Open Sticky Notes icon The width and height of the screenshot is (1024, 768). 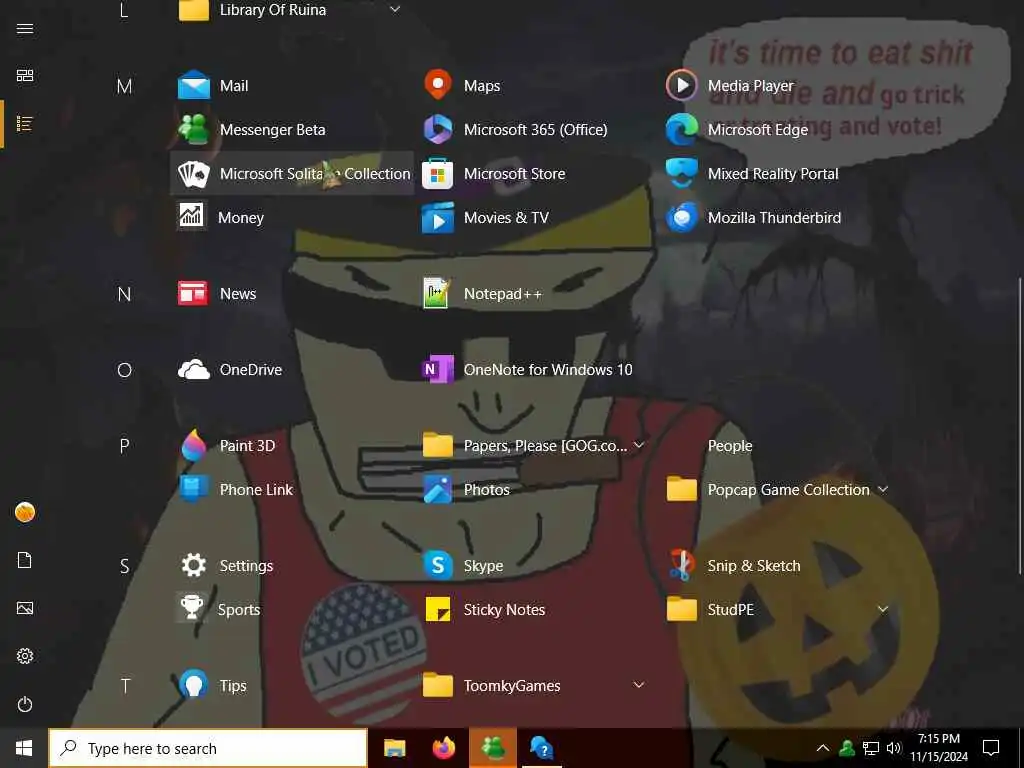(x=438, y=609)
